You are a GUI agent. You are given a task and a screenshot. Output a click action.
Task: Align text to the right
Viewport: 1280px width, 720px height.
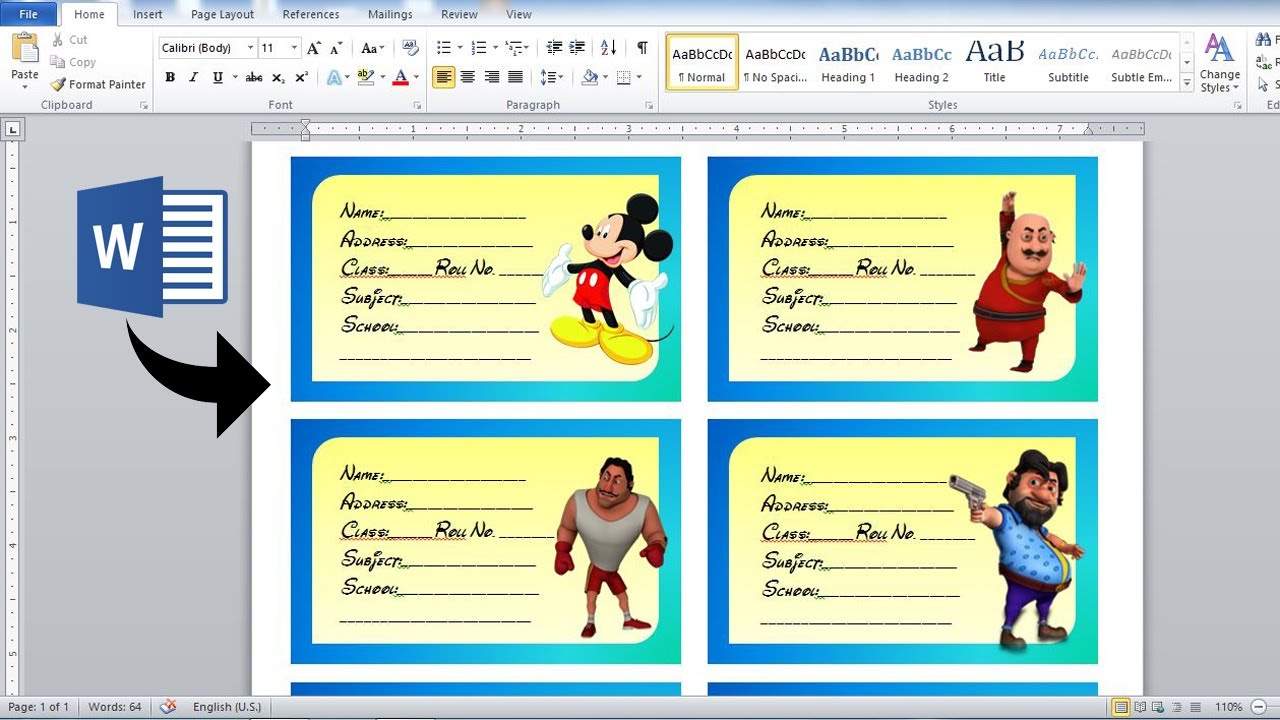point(491,77)
